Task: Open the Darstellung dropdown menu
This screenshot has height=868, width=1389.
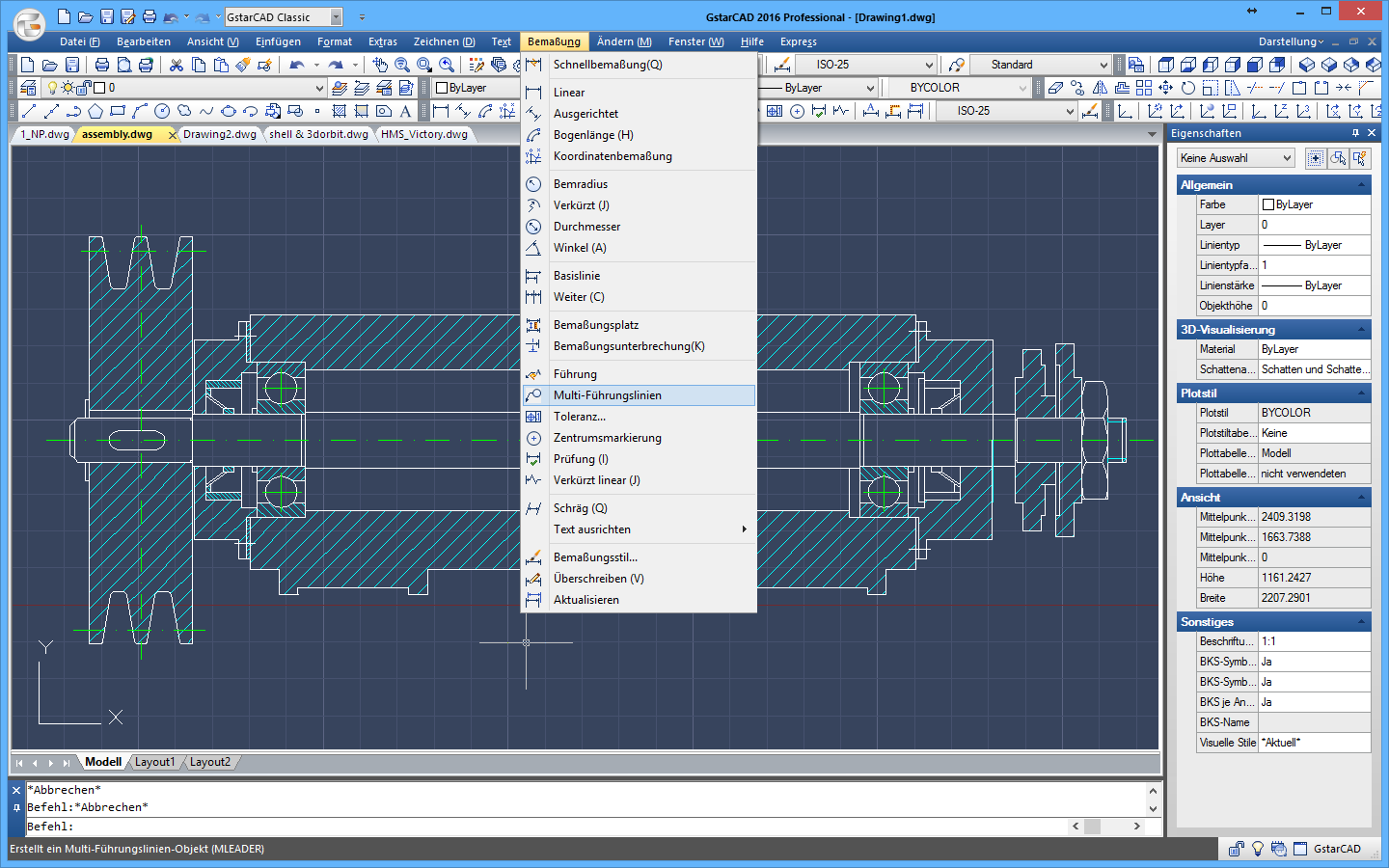Action: [1291, 41]
